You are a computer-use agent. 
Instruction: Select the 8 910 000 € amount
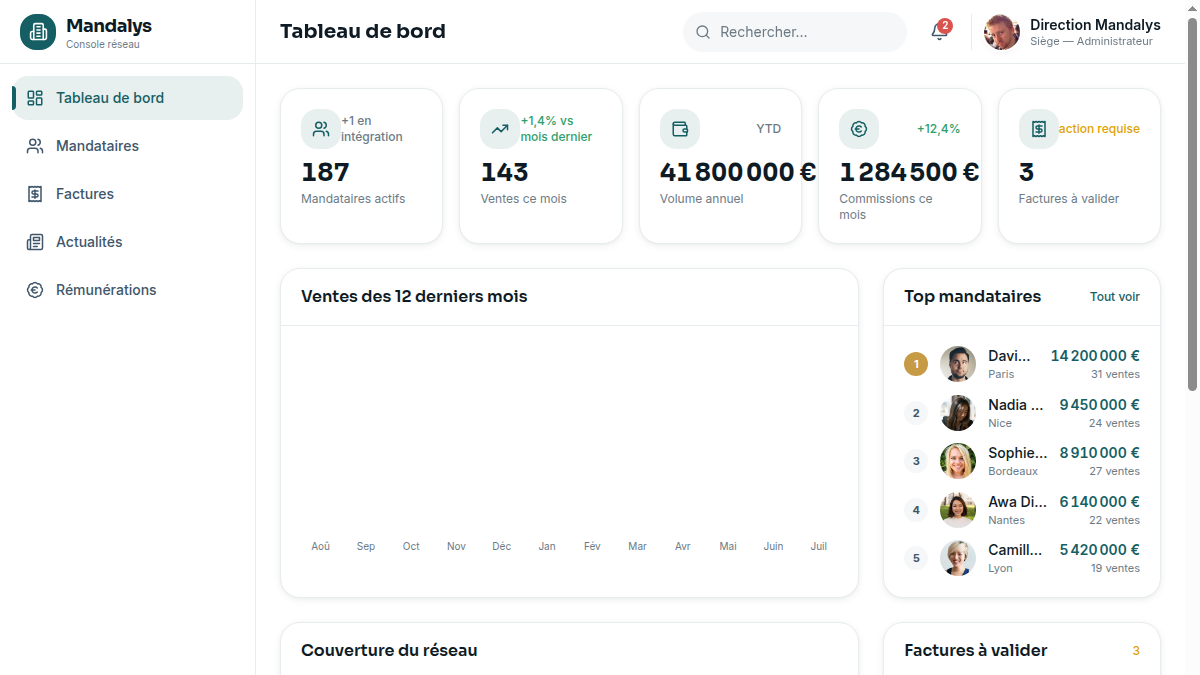1100,453
